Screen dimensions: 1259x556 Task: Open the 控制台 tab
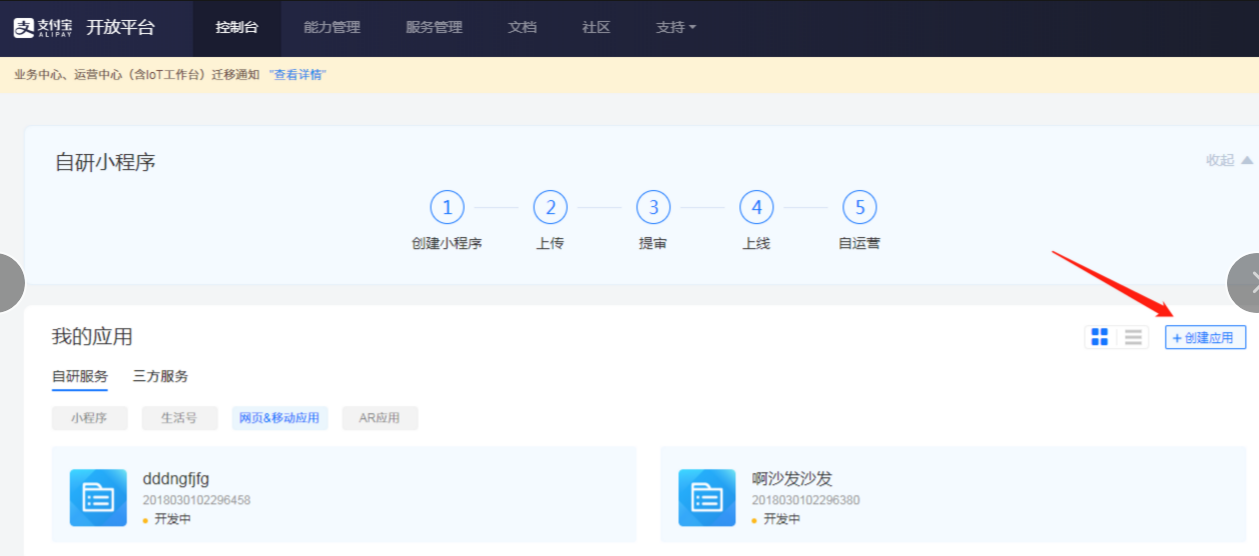click(x=237, y=28)
